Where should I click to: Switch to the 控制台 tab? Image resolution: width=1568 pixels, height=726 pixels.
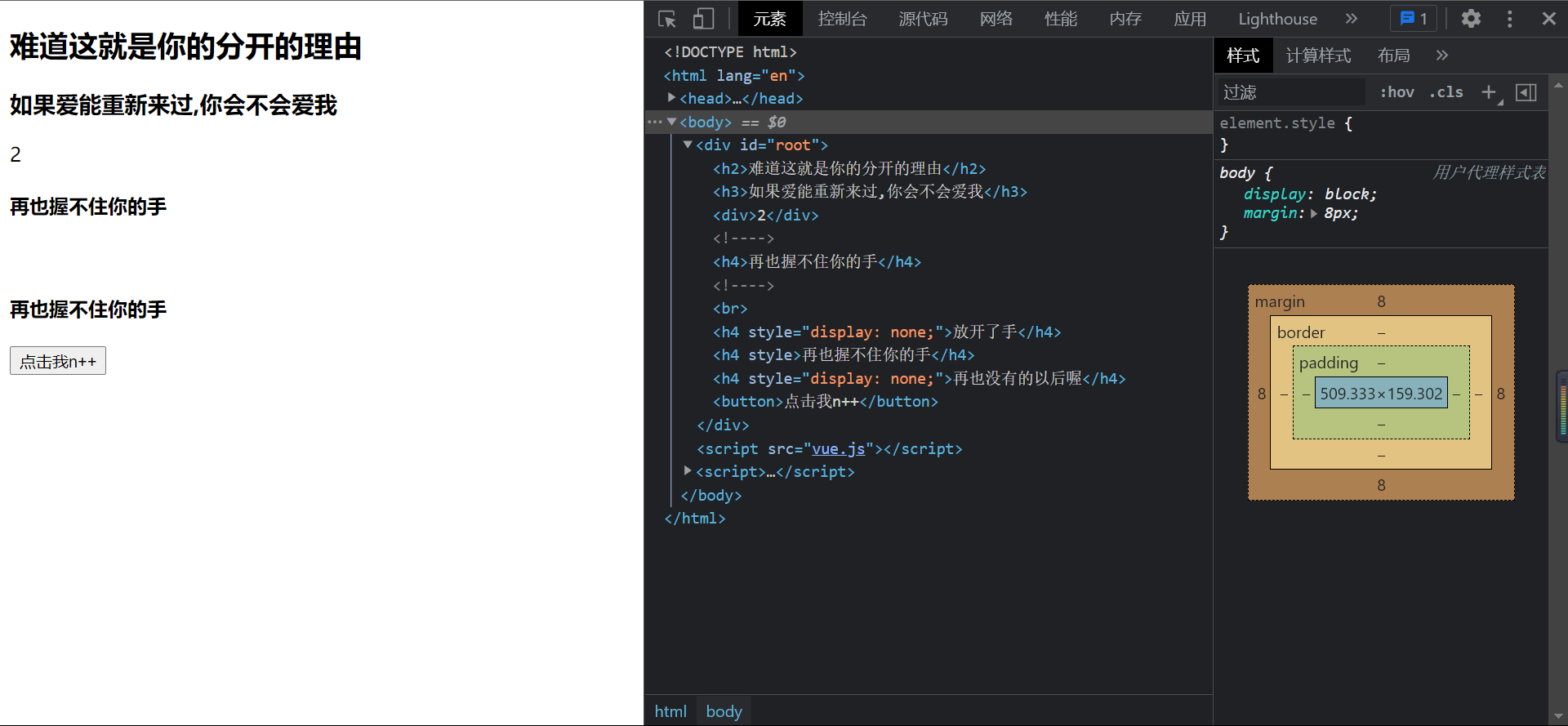coord(843,19)
